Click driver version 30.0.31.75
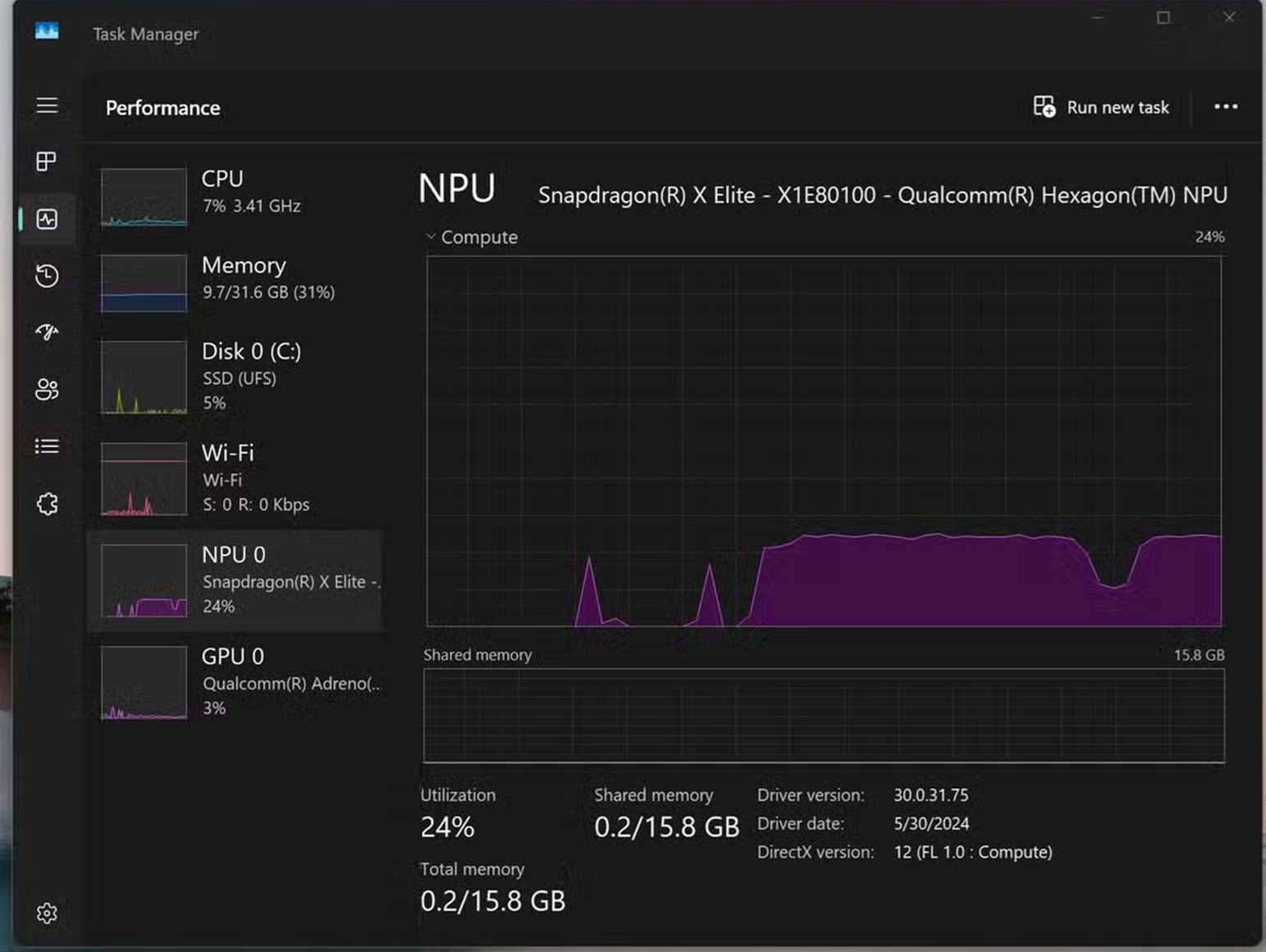This screenshot has height=952, width=1266. pyautogui.click(x=930, y=795)
